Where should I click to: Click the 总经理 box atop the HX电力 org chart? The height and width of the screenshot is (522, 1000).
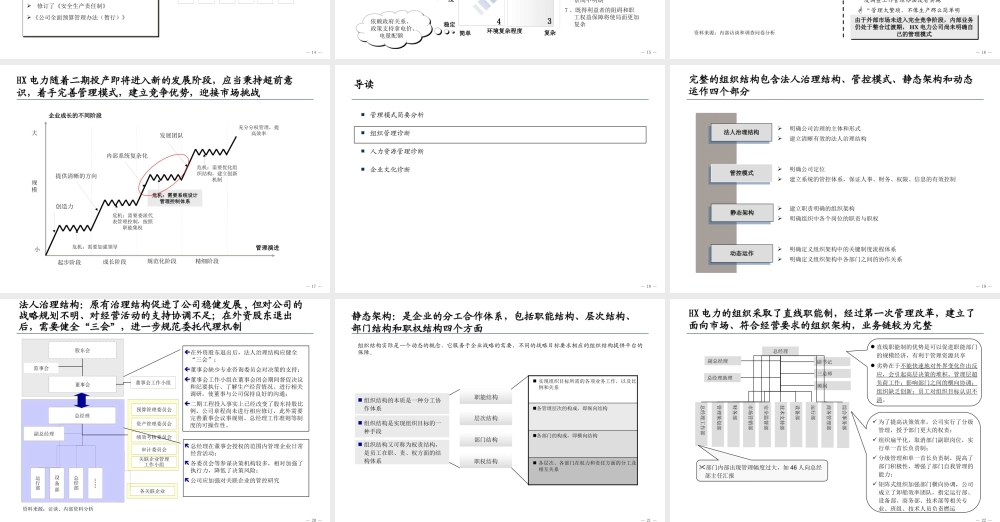coord(780,351)
